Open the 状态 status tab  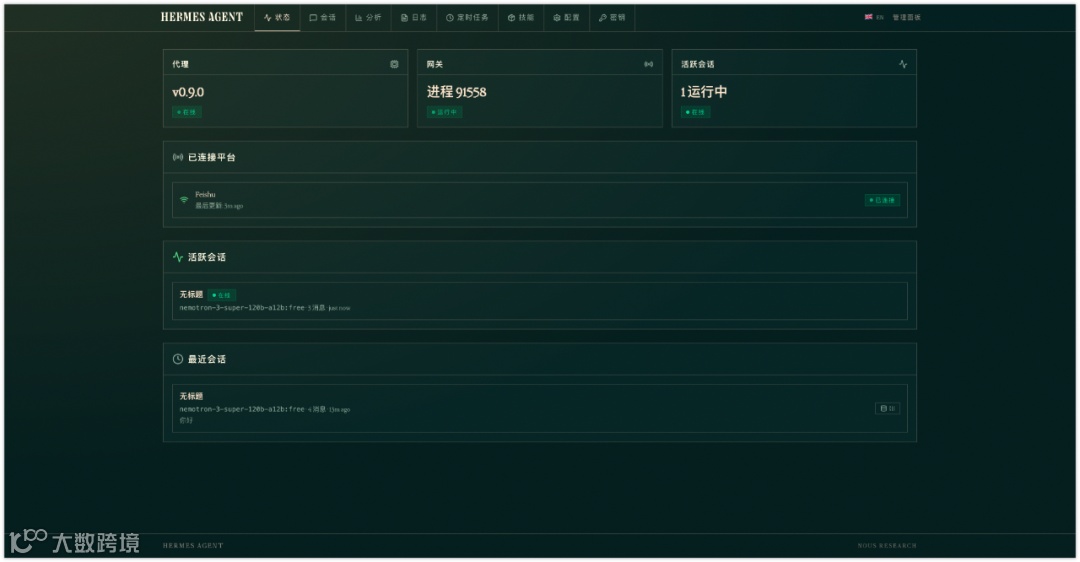(x=277, y=18)
